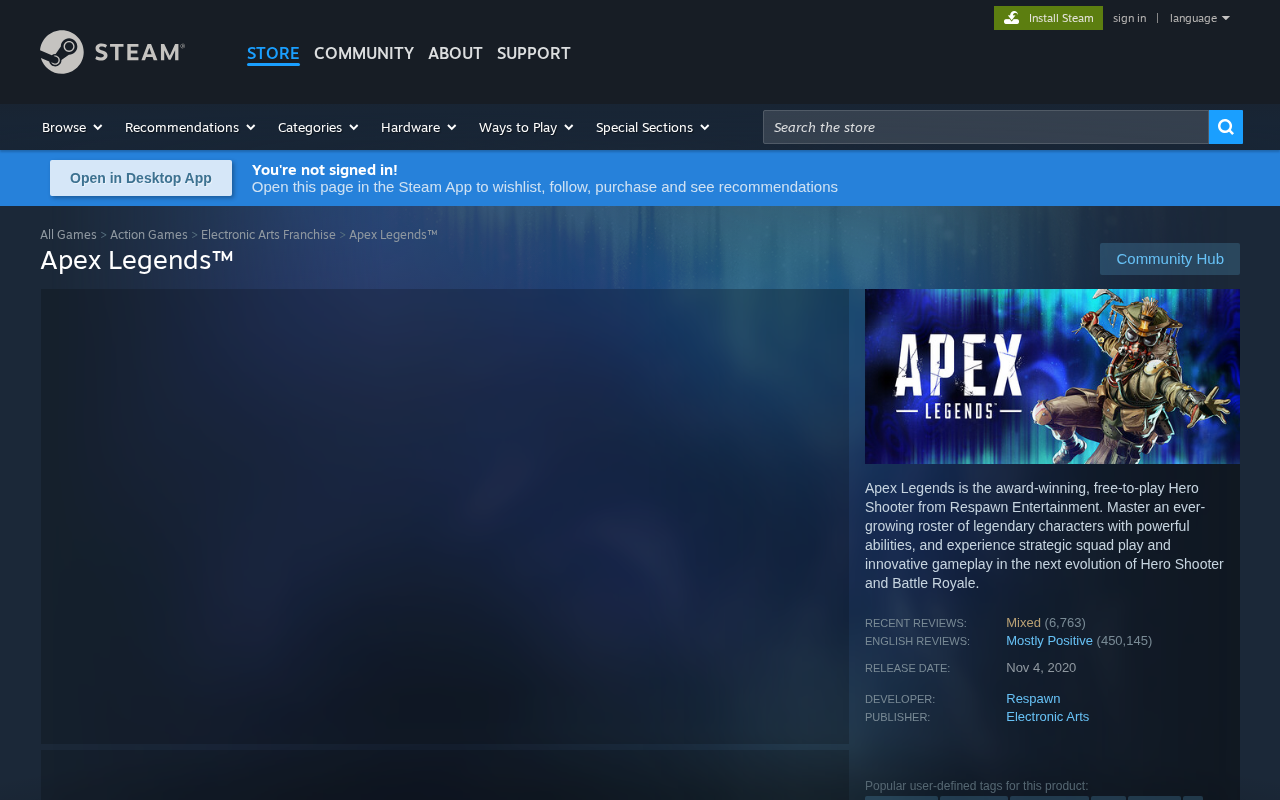Click the sign in link
The height and width of the screenshot is (800, 1280).
[x=1129, y=18]
